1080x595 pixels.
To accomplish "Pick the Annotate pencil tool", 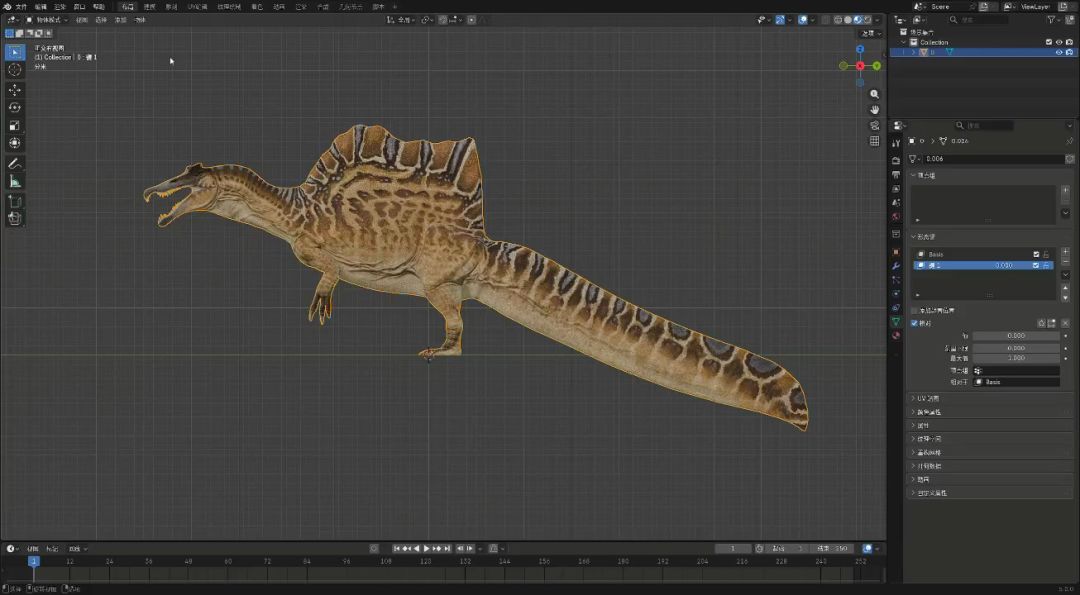I will coord(15,163).
